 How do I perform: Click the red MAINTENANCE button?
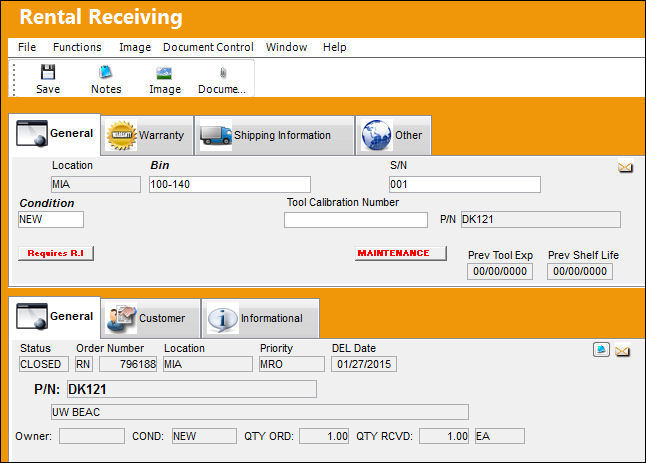click(x=400, y=253)
